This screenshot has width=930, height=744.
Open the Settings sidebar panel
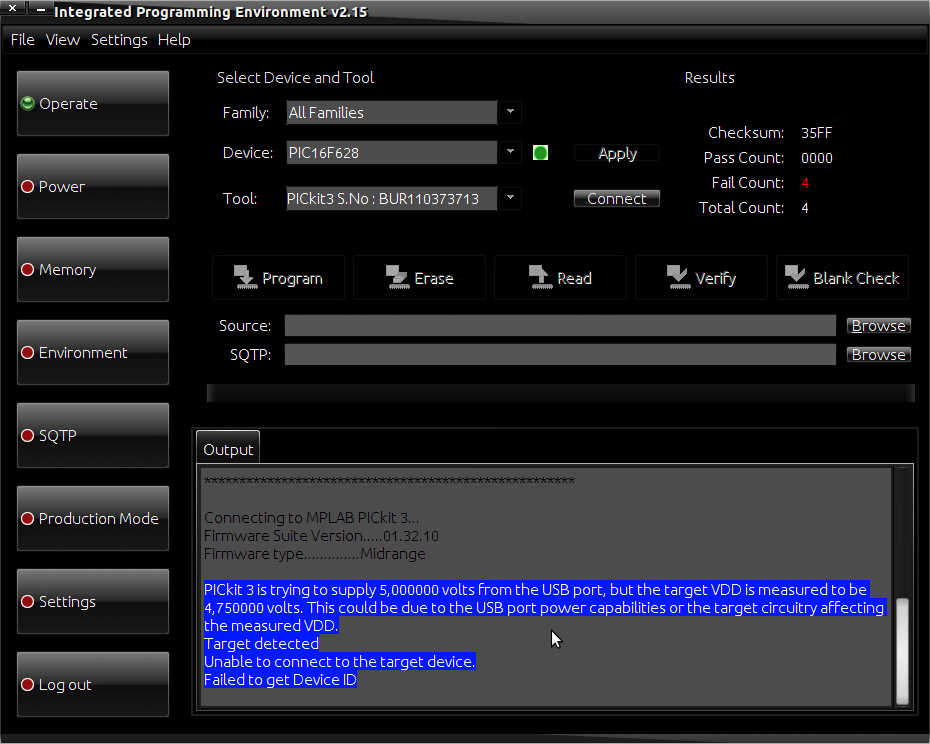pos(93,602)
